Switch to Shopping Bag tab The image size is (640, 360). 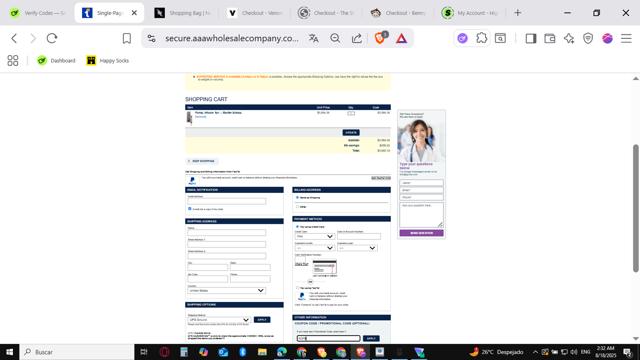point(182,13)
